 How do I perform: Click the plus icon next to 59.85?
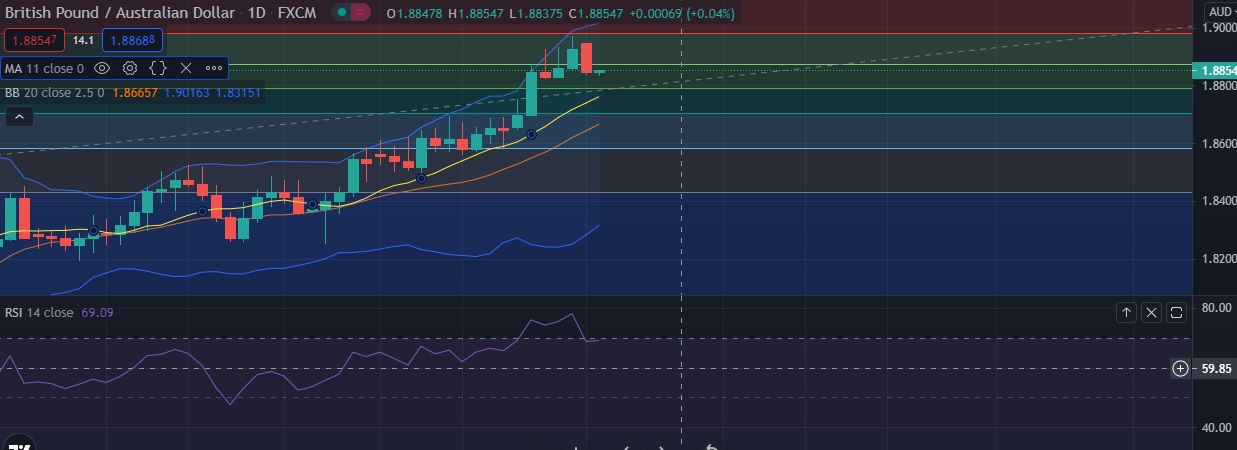click(x=1181, y=368)
